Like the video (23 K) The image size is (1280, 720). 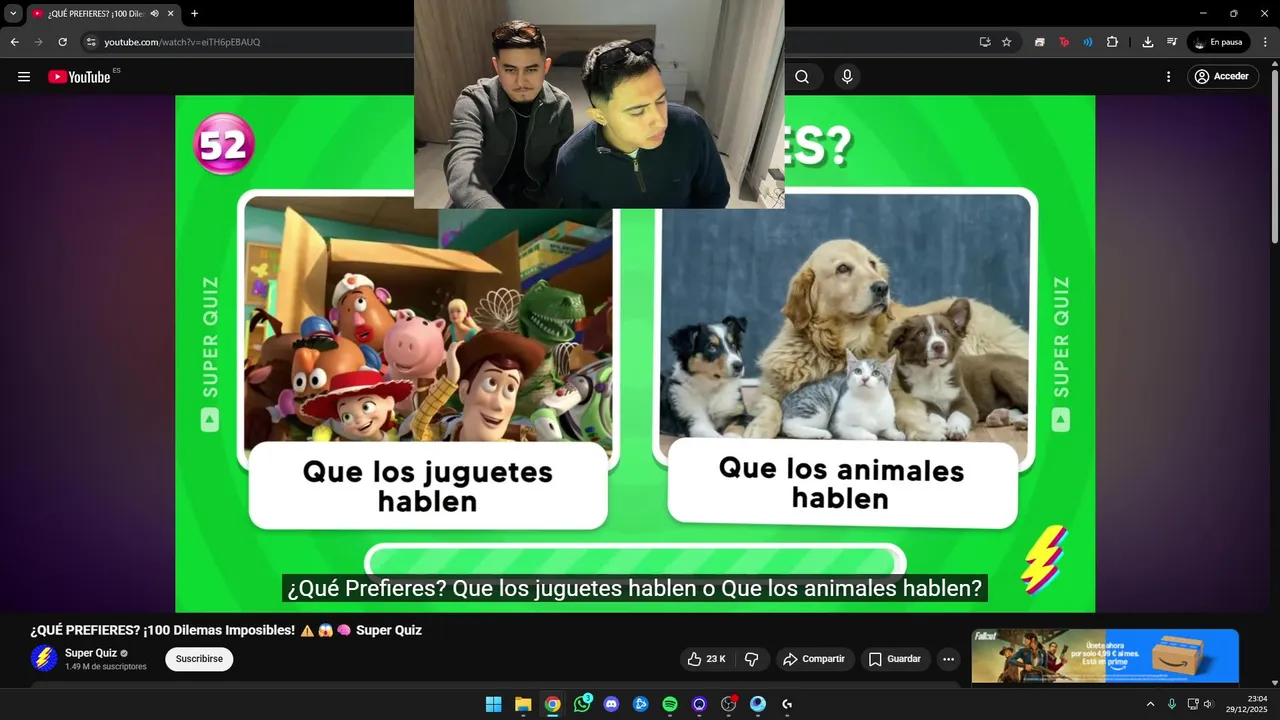[707, 659]
